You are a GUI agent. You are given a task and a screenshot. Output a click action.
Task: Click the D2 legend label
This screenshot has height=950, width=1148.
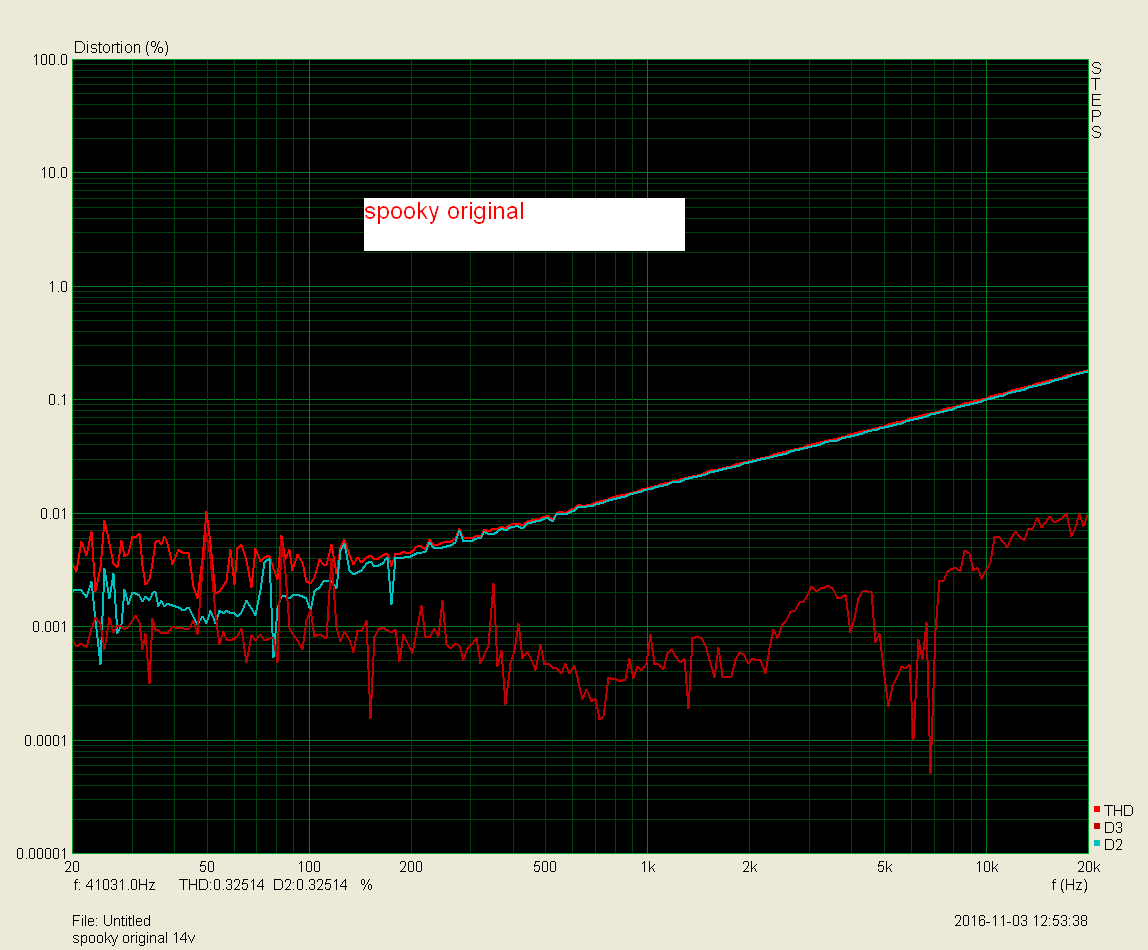click(x=1113, y=845)
